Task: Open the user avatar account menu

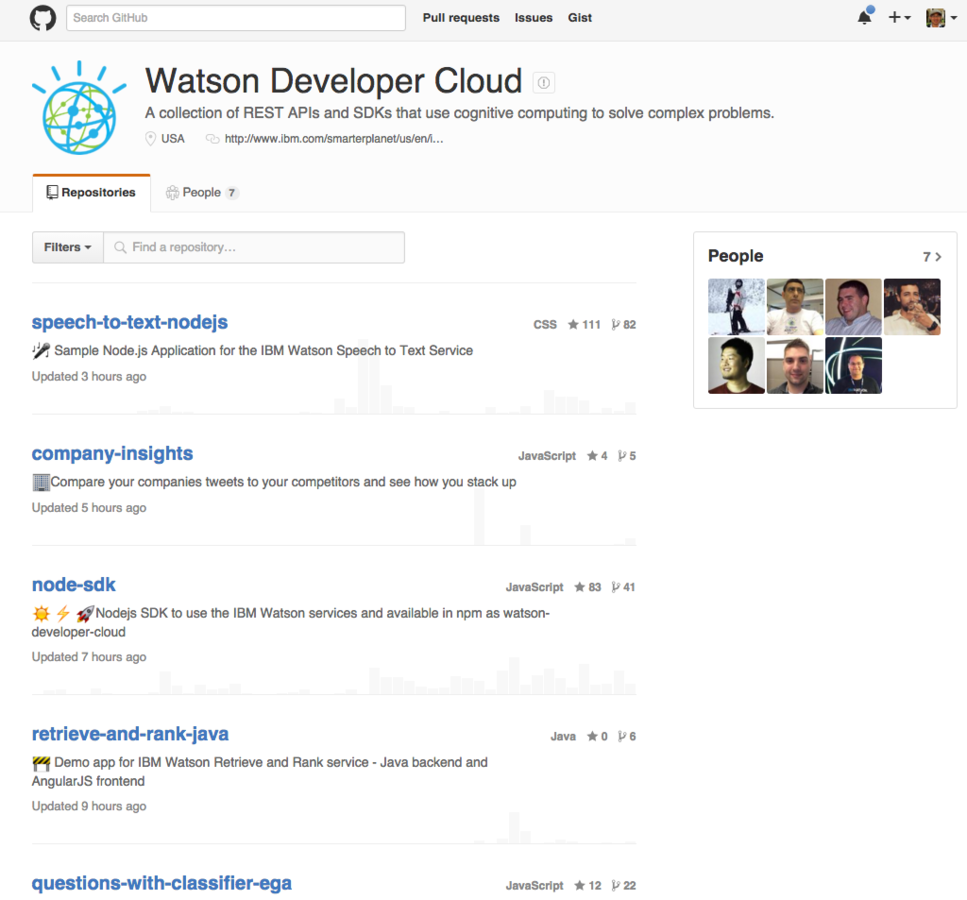Action: 941,17
